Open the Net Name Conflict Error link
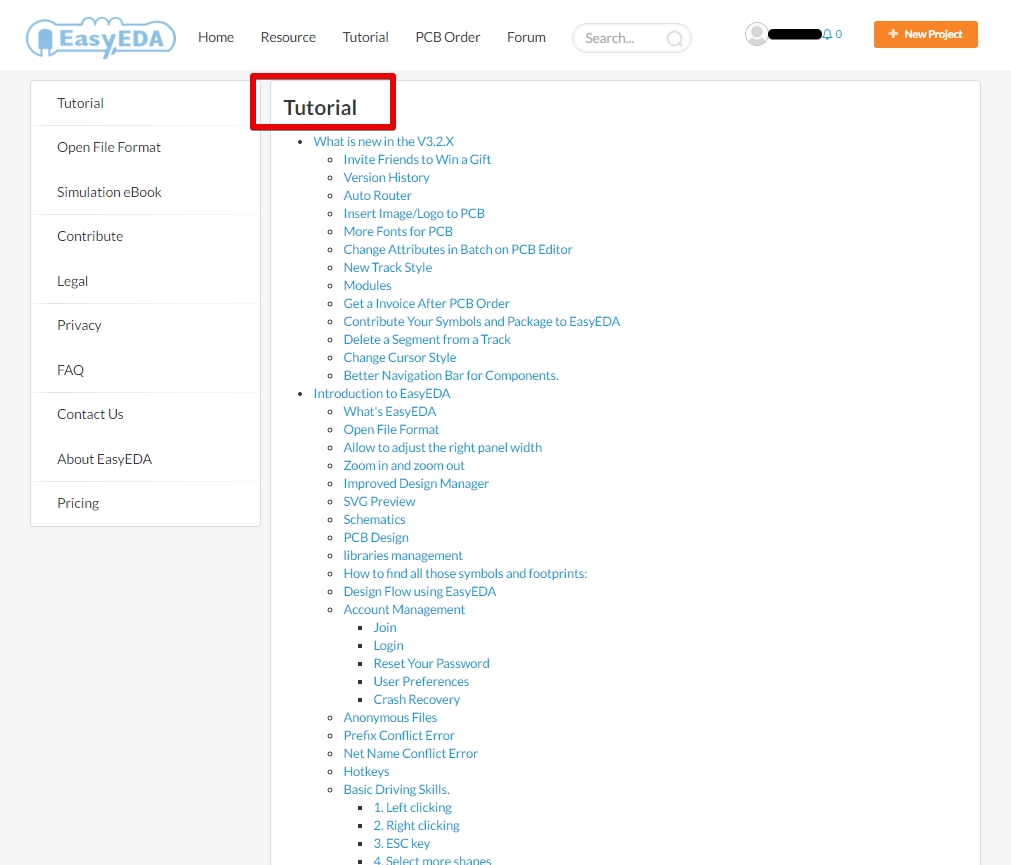The image size is (1011, 865). point(410,755)
